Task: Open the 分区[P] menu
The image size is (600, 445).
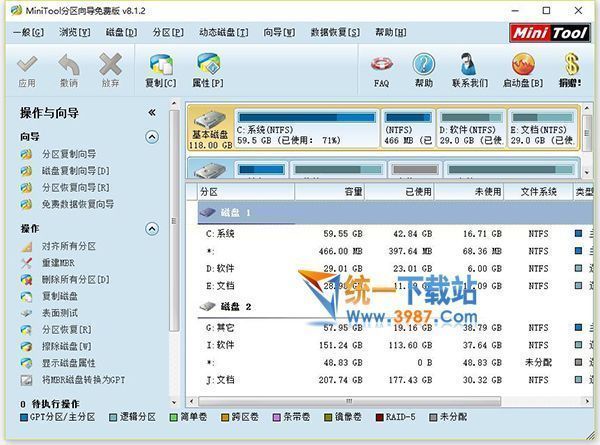Action: [168, 33]
